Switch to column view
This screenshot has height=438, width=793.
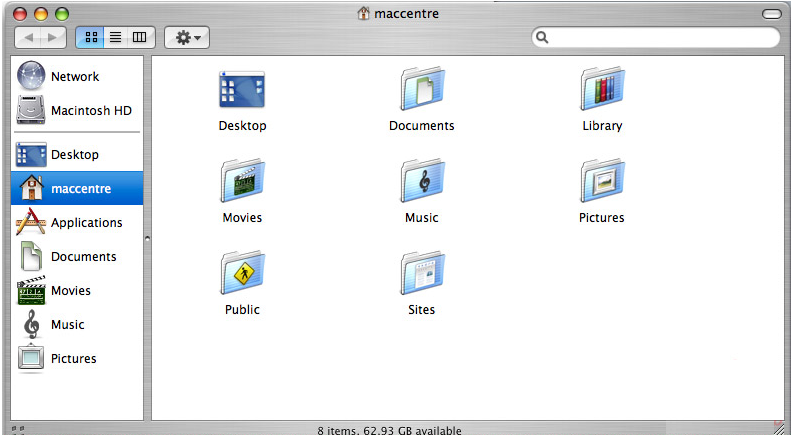pos(140,37)
